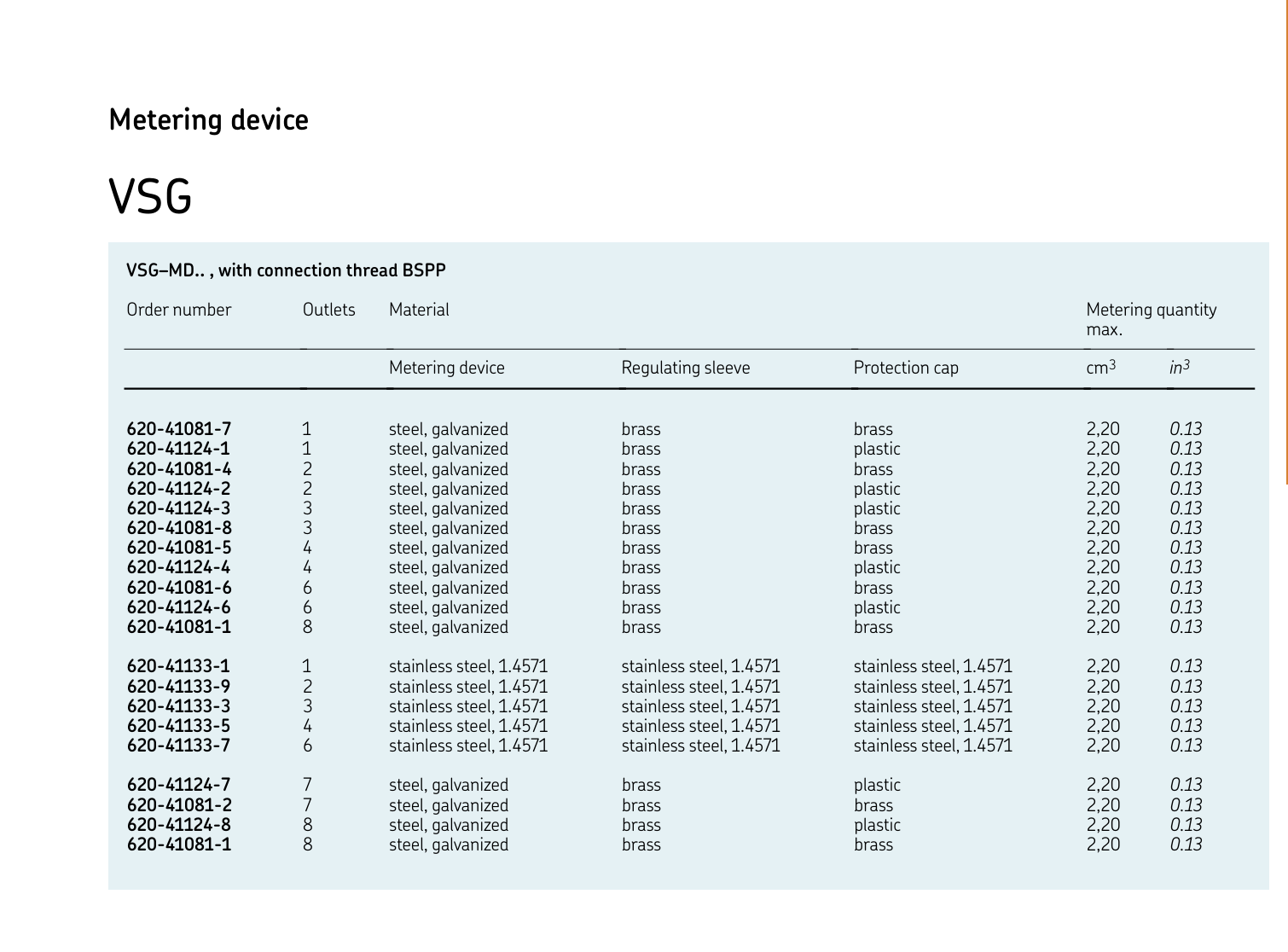Select the 'cm3' unit header
The width and height of the screenshot is (1288, 952).
1100,367
